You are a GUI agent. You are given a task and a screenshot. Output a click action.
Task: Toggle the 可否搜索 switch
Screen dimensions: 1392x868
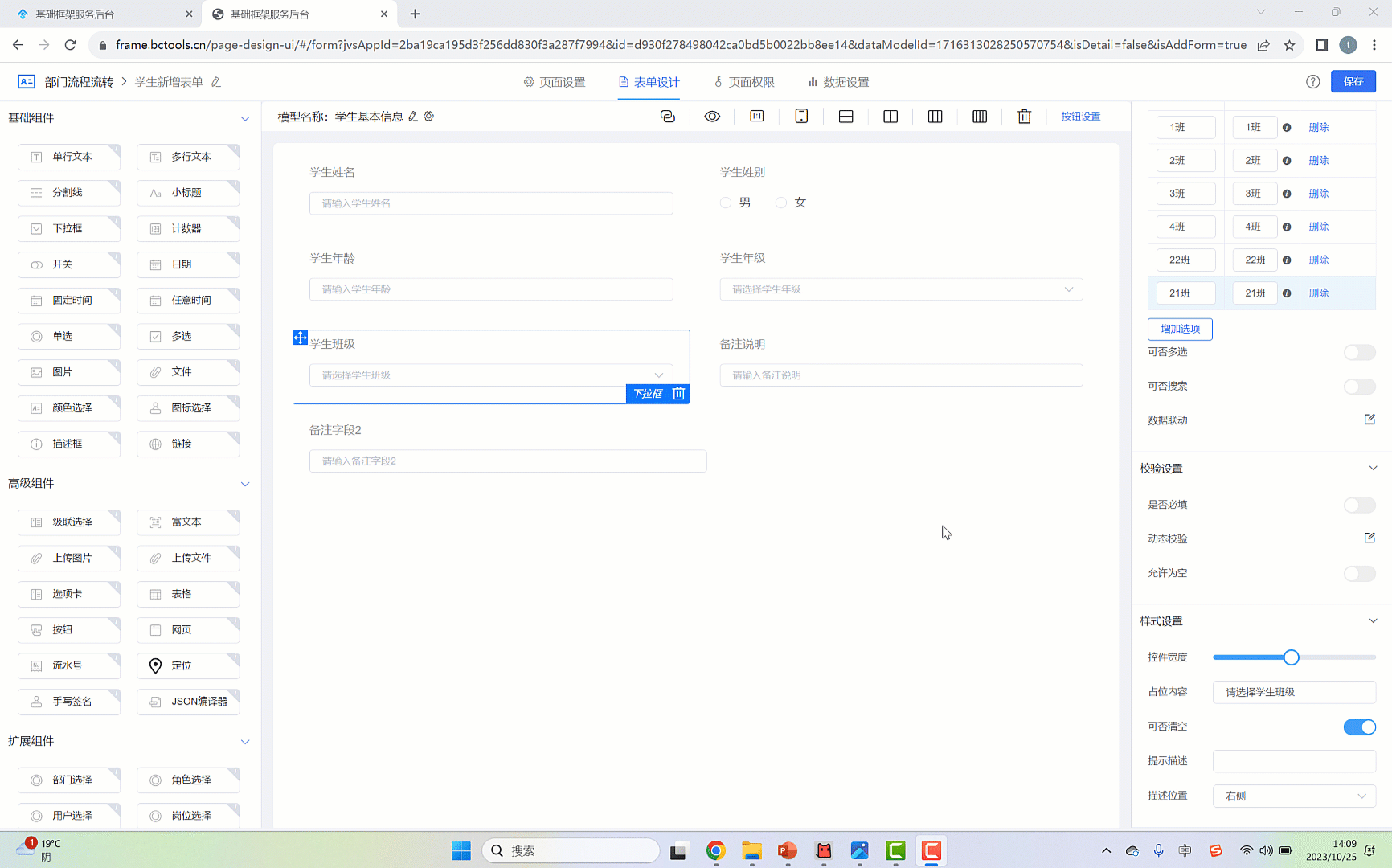[1359, 387]
